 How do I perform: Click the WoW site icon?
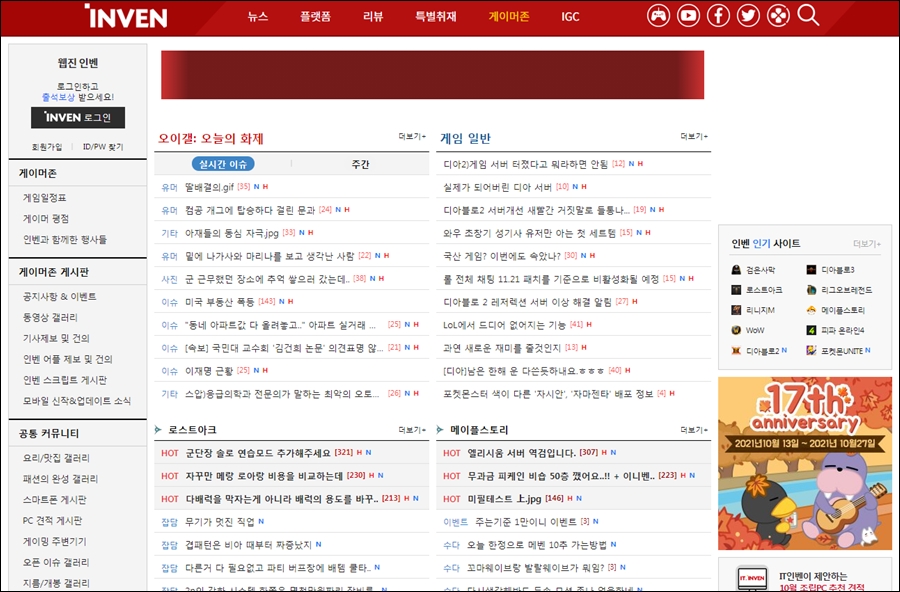[x=736, y=330]
